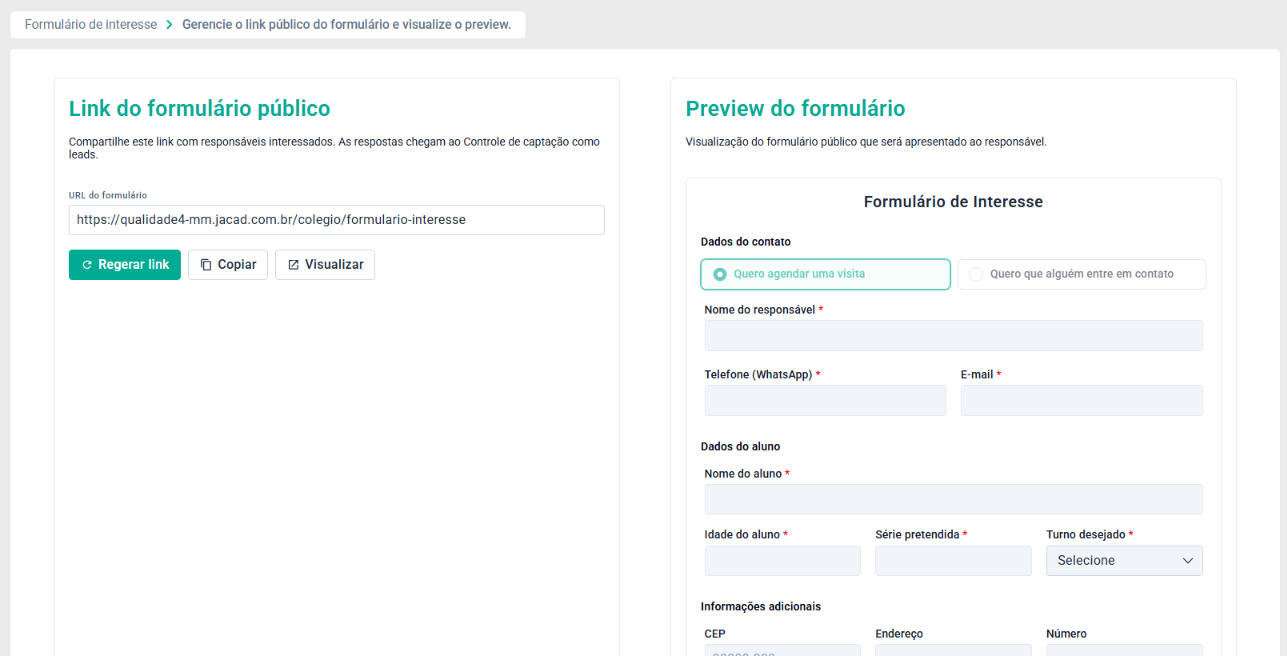Focus the Nome do responsável field

point(954,336)
